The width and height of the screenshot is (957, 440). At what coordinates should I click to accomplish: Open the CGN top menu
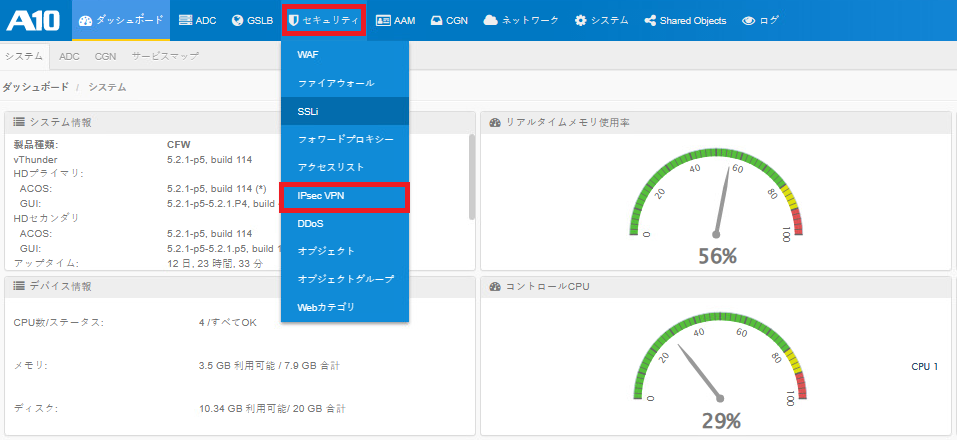point(449,20)
